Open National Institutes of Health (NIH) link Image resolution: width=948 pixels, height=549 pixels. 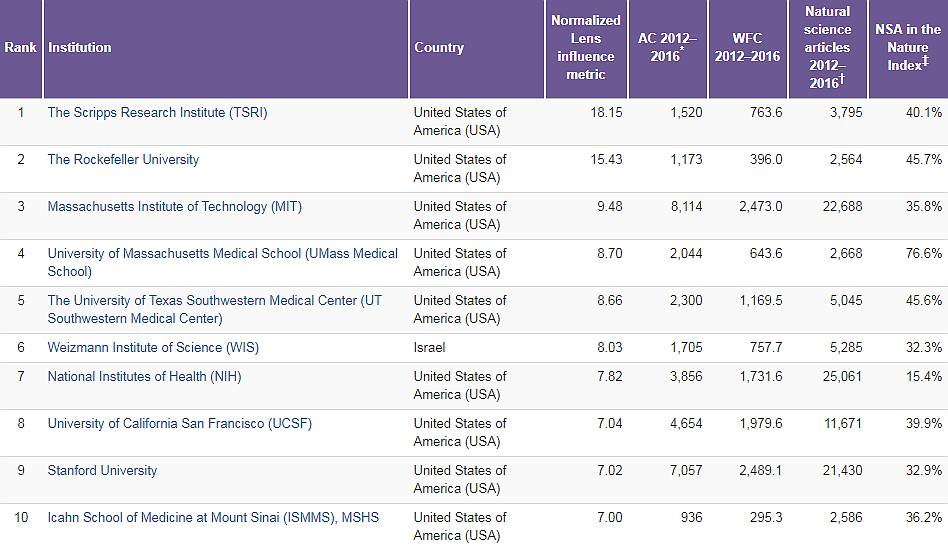click(144, 376)
